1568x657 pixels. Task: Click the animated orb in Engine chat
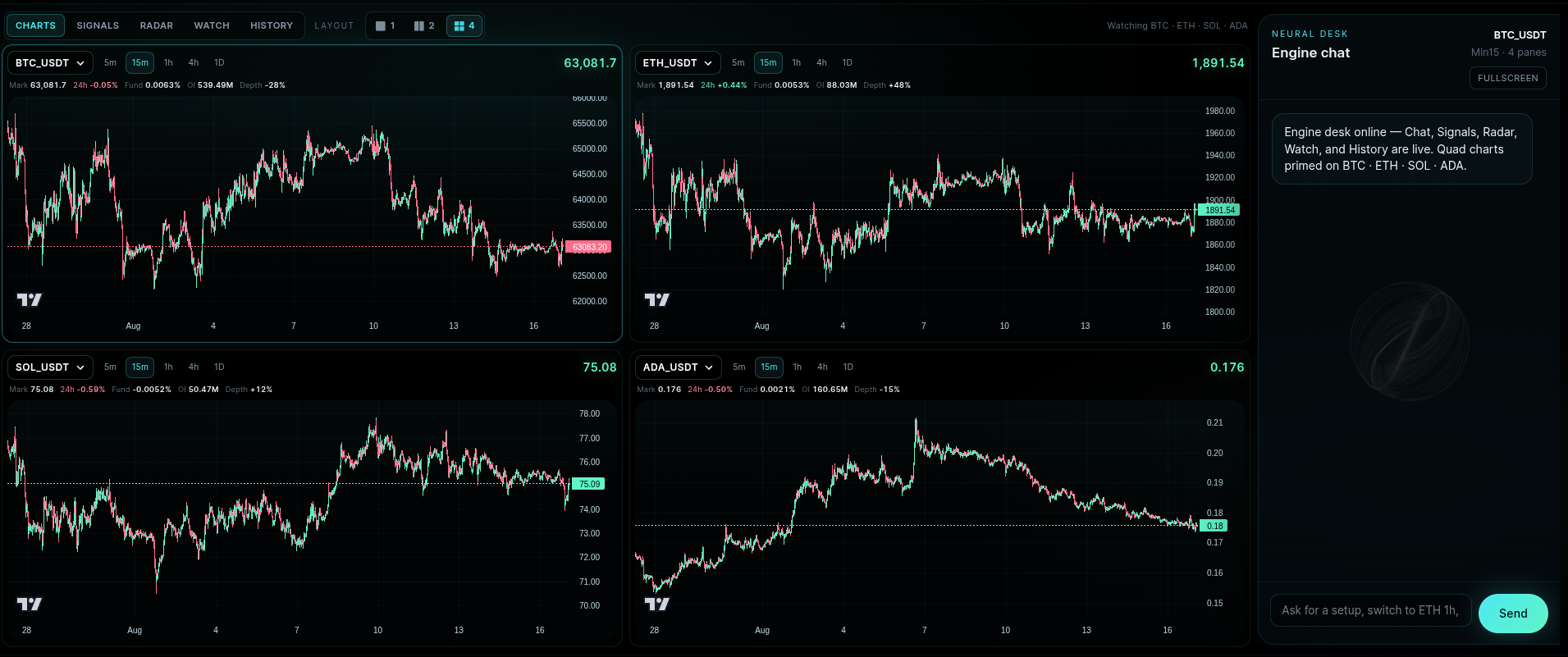(1410, 341)
